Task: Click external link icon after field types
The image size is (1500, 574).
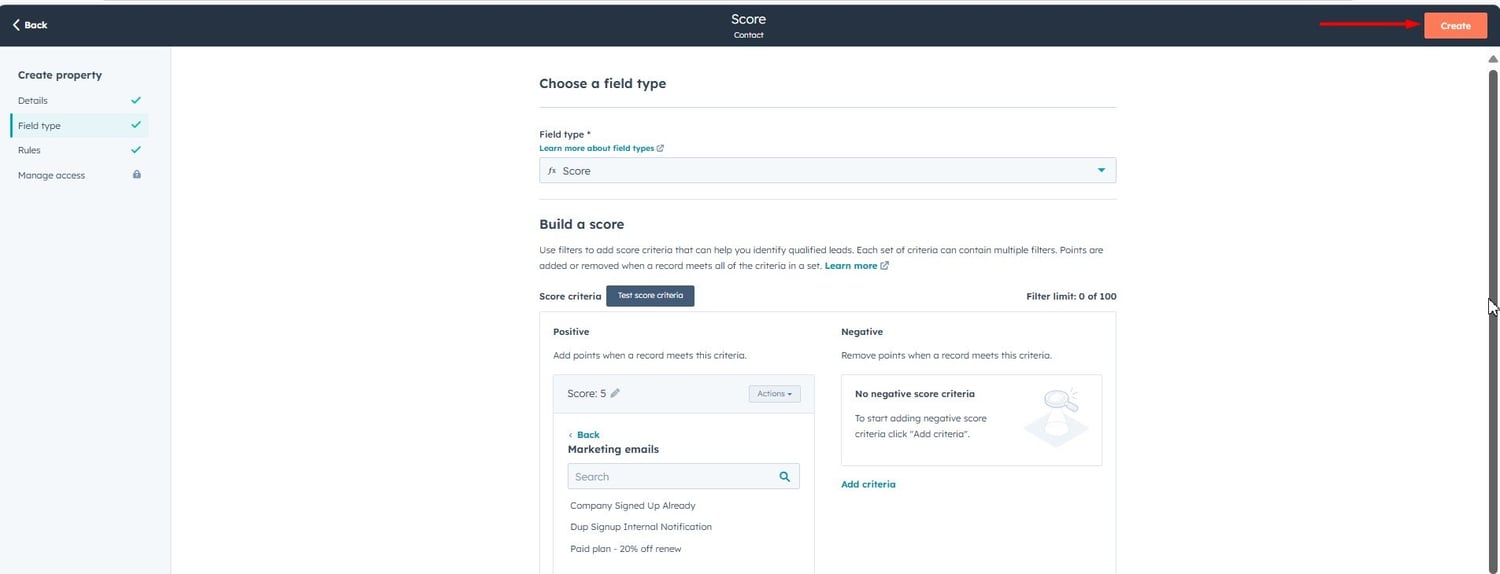Action: coord(660,148)
